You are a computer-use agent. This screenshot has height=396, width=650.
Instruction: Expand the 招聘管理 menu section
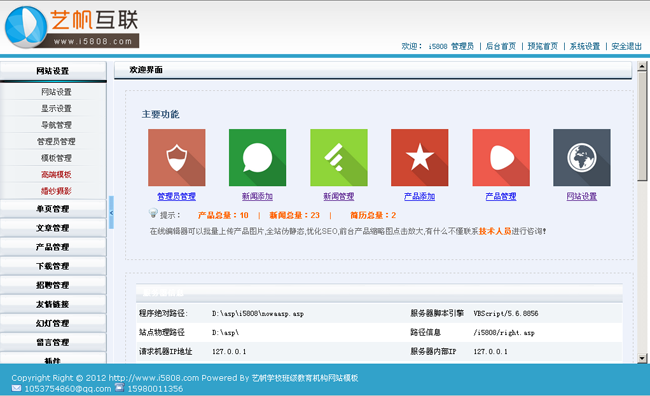click(53, 285)
